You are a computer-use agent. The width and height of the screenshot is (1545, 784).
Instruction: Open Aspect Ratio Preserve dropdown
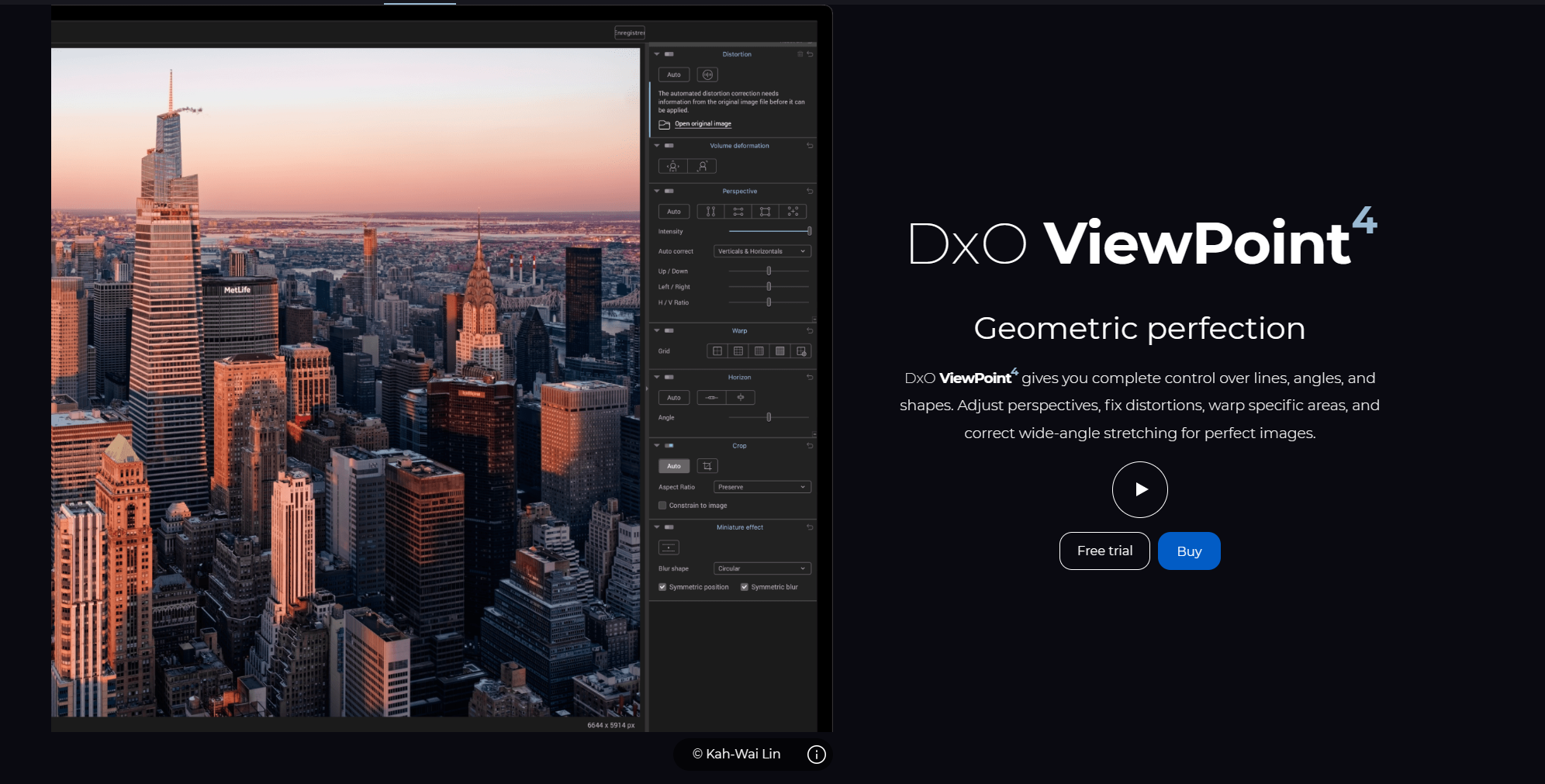(762, 487)
